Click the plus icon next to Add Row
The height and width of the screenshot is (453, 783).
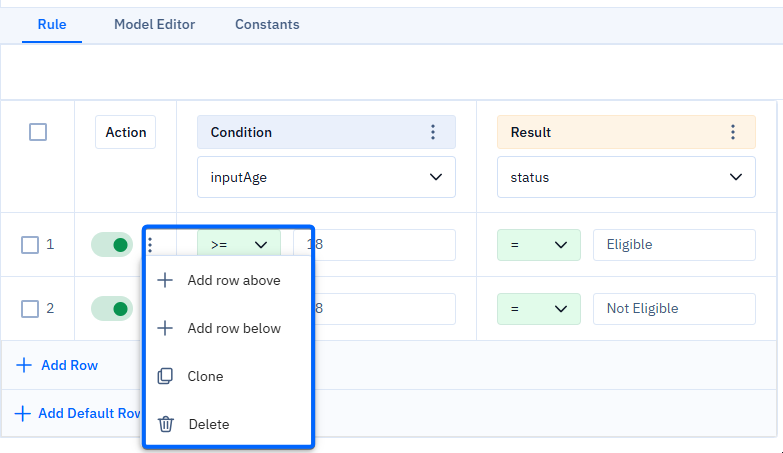click(23, 365)
